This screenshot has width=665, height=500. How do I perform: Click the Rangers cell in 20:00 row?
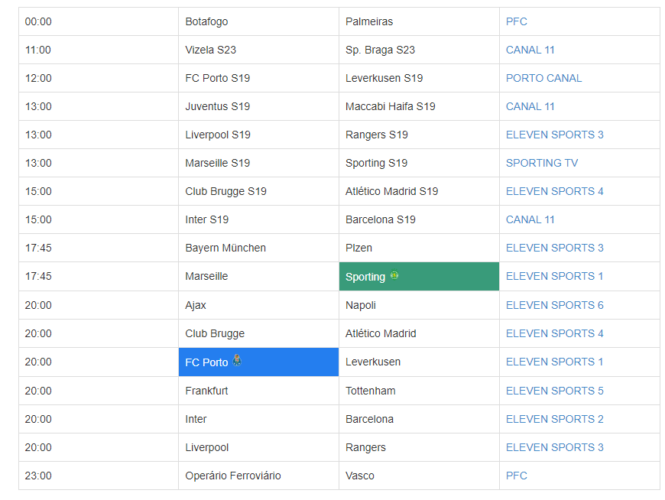click(x=419, y=447)
